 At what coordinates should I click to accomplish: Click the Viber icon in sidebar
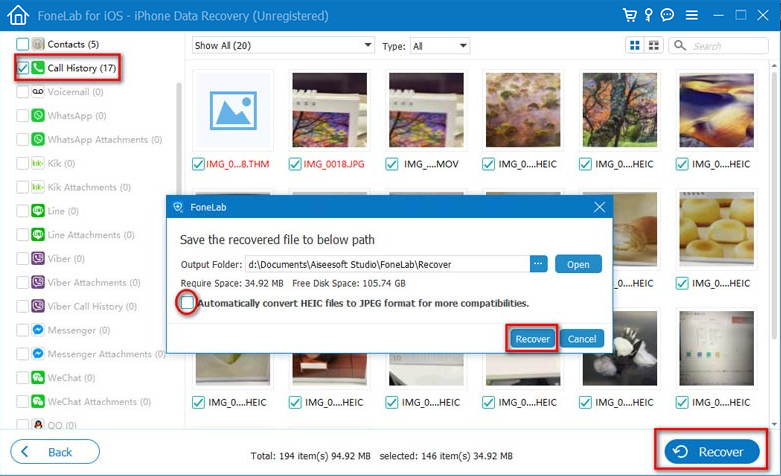(x=38, y=258)
